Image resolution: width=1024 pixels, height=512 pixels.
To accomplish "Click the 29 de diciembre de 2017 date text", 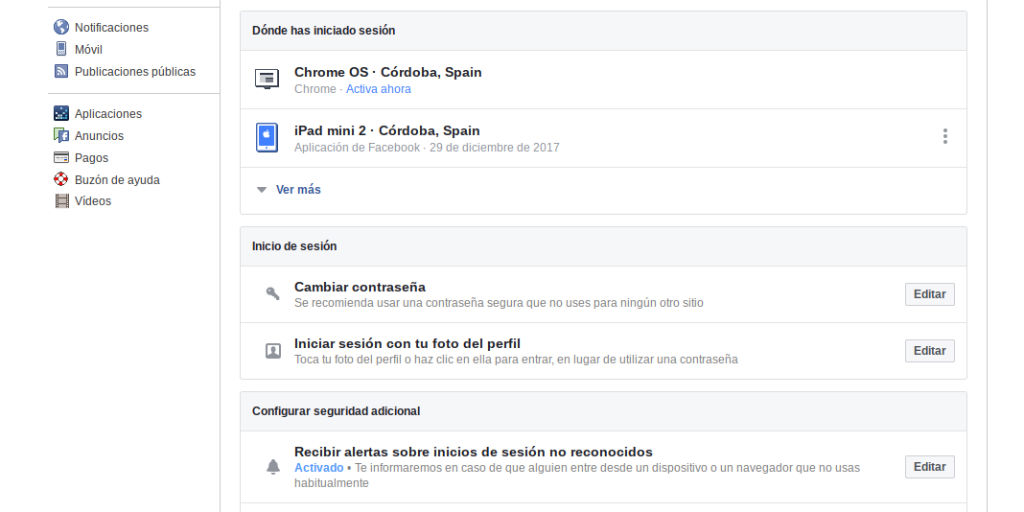I will [494, 148].
